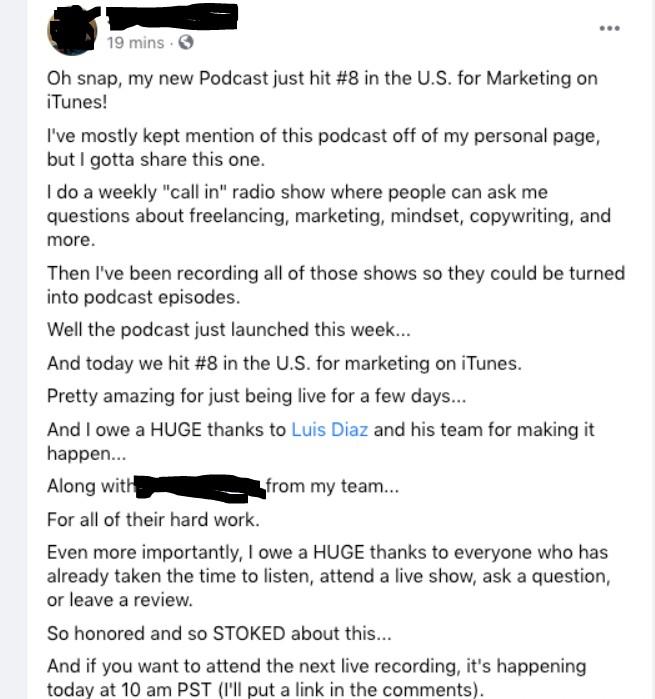Click "Well the podcast just launched this week..."
This screenshot has width=655, height=699.
pyautogui.click(x=229, y=330)
